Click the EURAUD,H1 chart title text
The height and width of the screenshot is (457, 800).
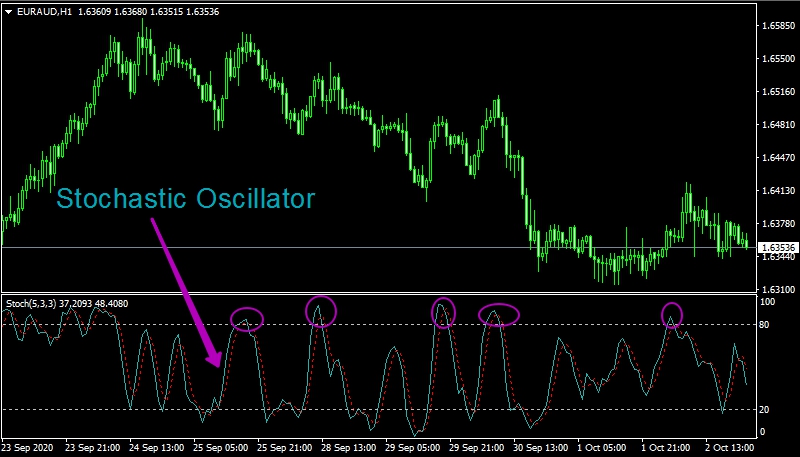[x=43, y=11]
